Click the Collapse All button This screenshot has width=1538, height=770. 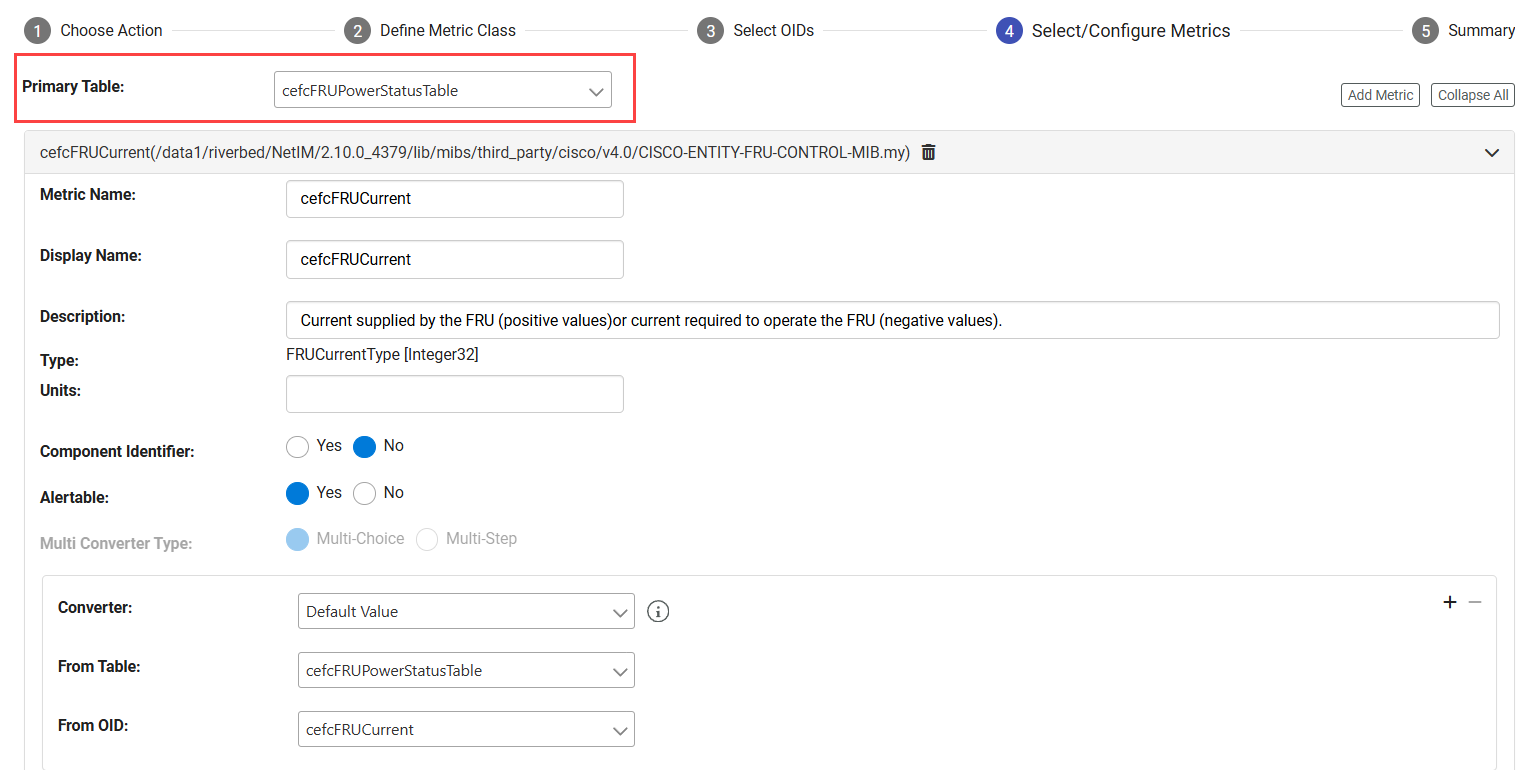click(x=1472, y=95)
